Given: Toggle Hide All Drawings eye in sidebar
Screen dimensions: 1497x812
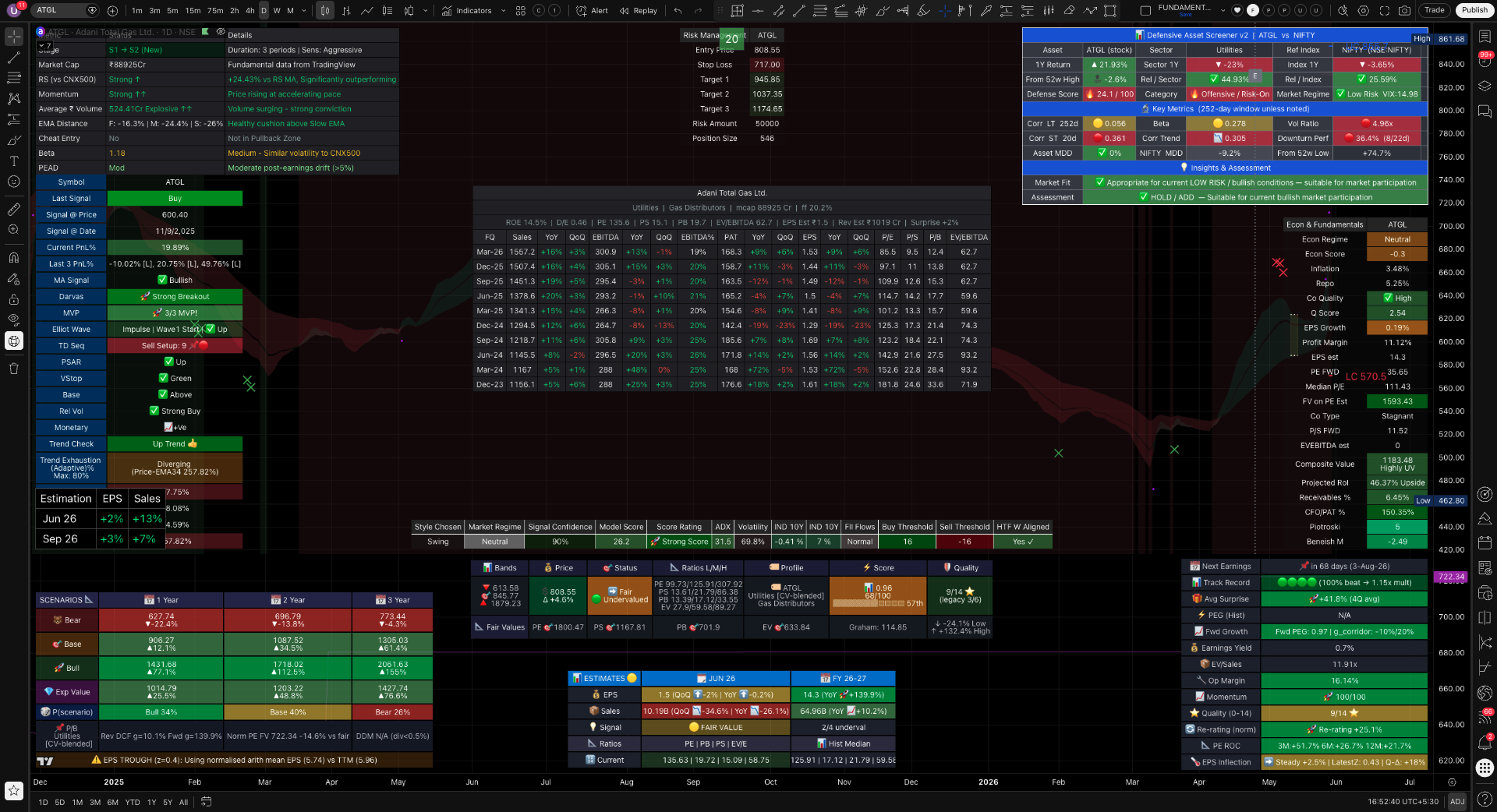Looking at the screenshot, I should pos(14,320).
